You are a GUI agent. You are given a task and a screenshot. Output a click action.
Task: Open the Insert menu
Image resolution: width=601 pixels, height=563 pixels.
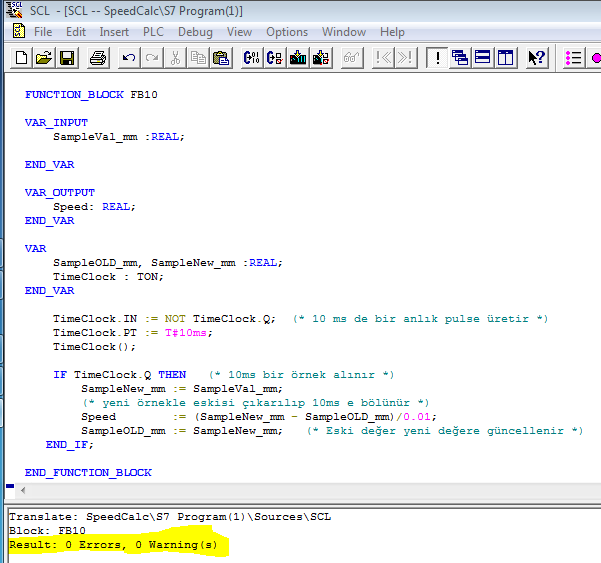(114, 32)
